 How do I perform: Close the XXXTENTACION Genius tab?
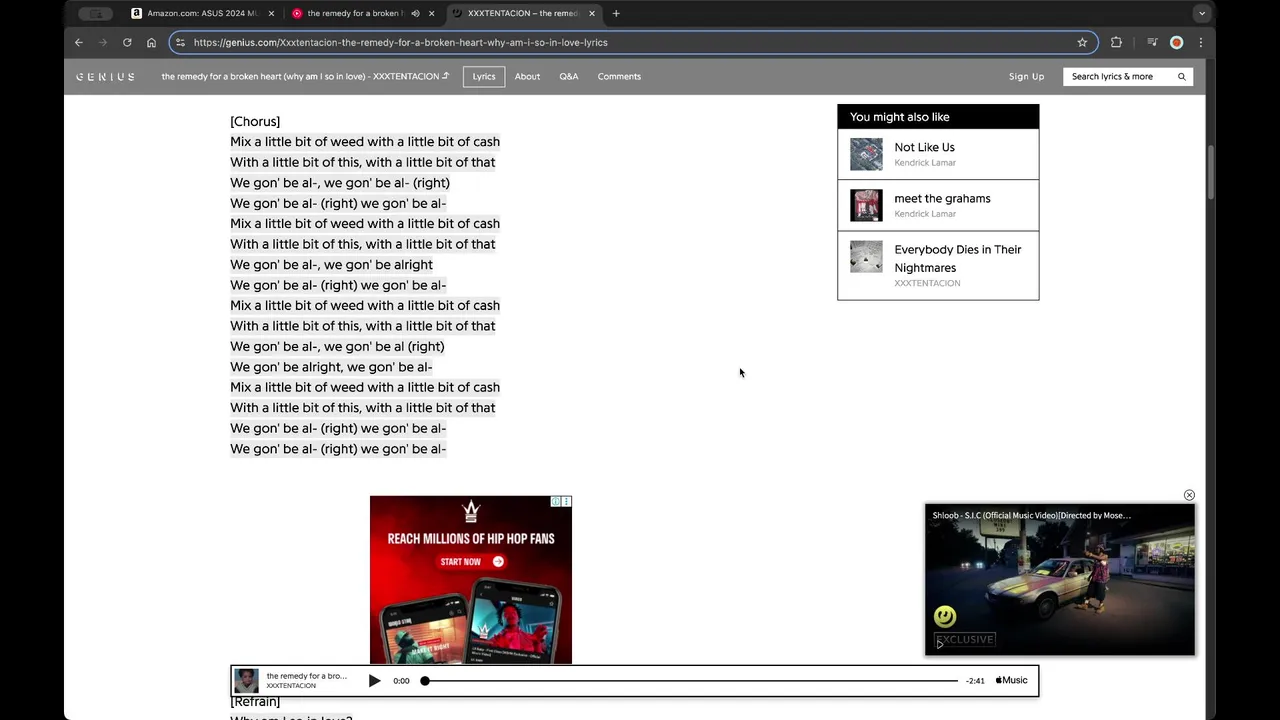point(592,13)
